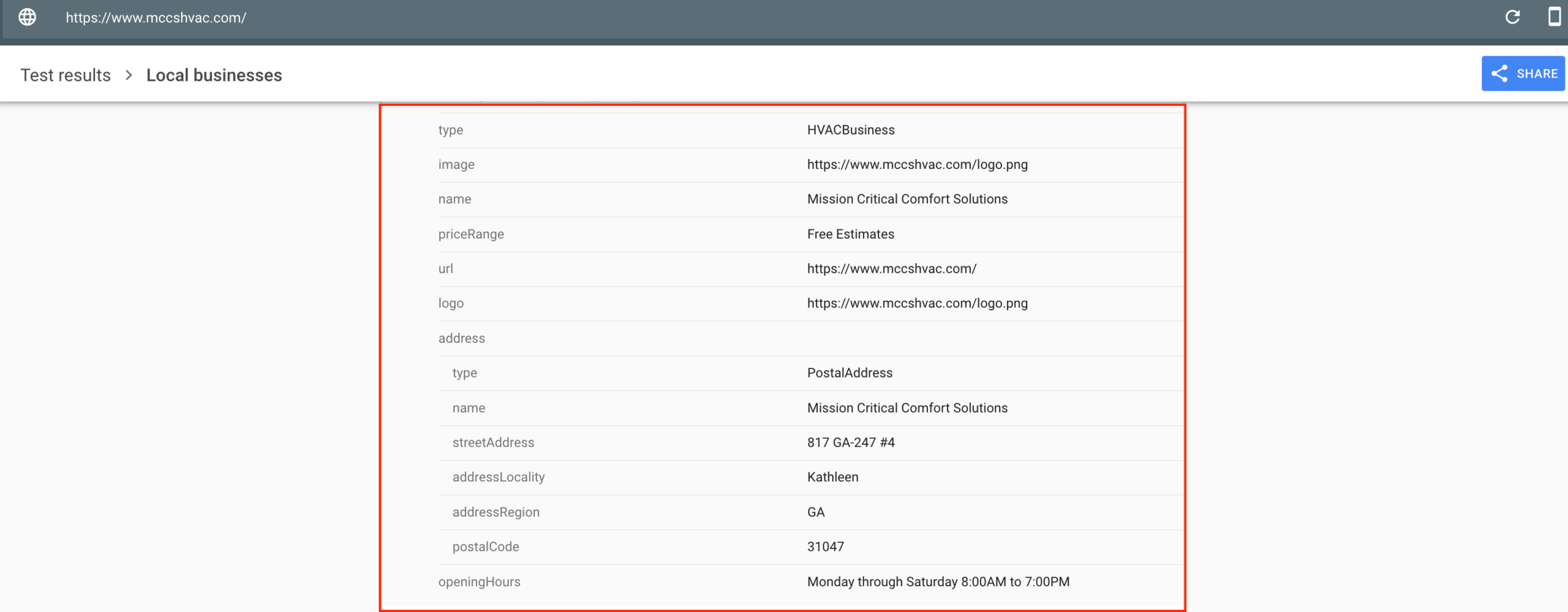Click the logo row URL value
The width and height of the screenshot is (1568, 612).
coord(917,304)
